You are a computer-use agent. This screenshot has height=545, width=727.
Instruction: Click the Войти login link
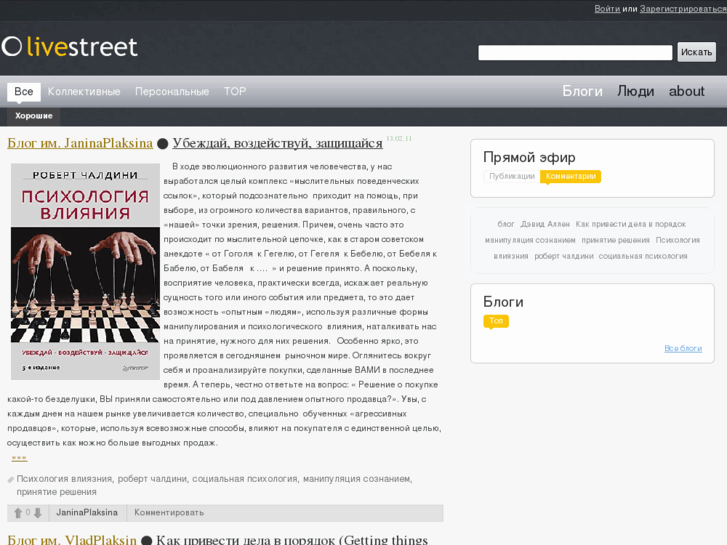coord(607,9)
